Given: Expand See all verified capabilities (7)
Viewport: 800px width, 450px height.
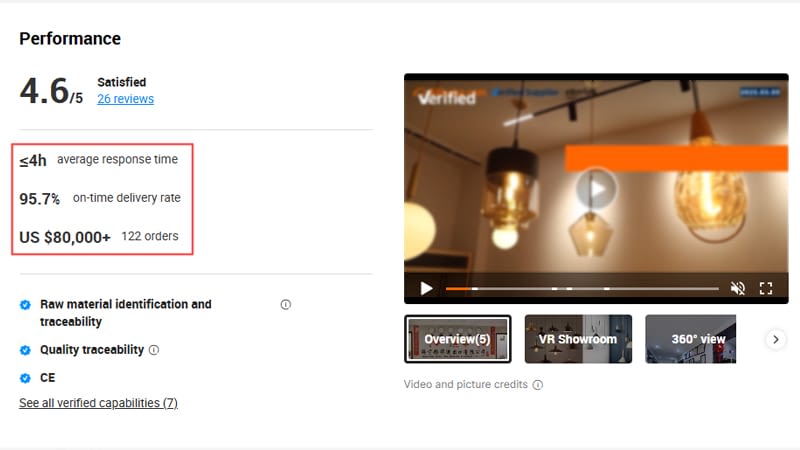Looking at the screenshot, I should pyautogui.click(x=98, y=403).
